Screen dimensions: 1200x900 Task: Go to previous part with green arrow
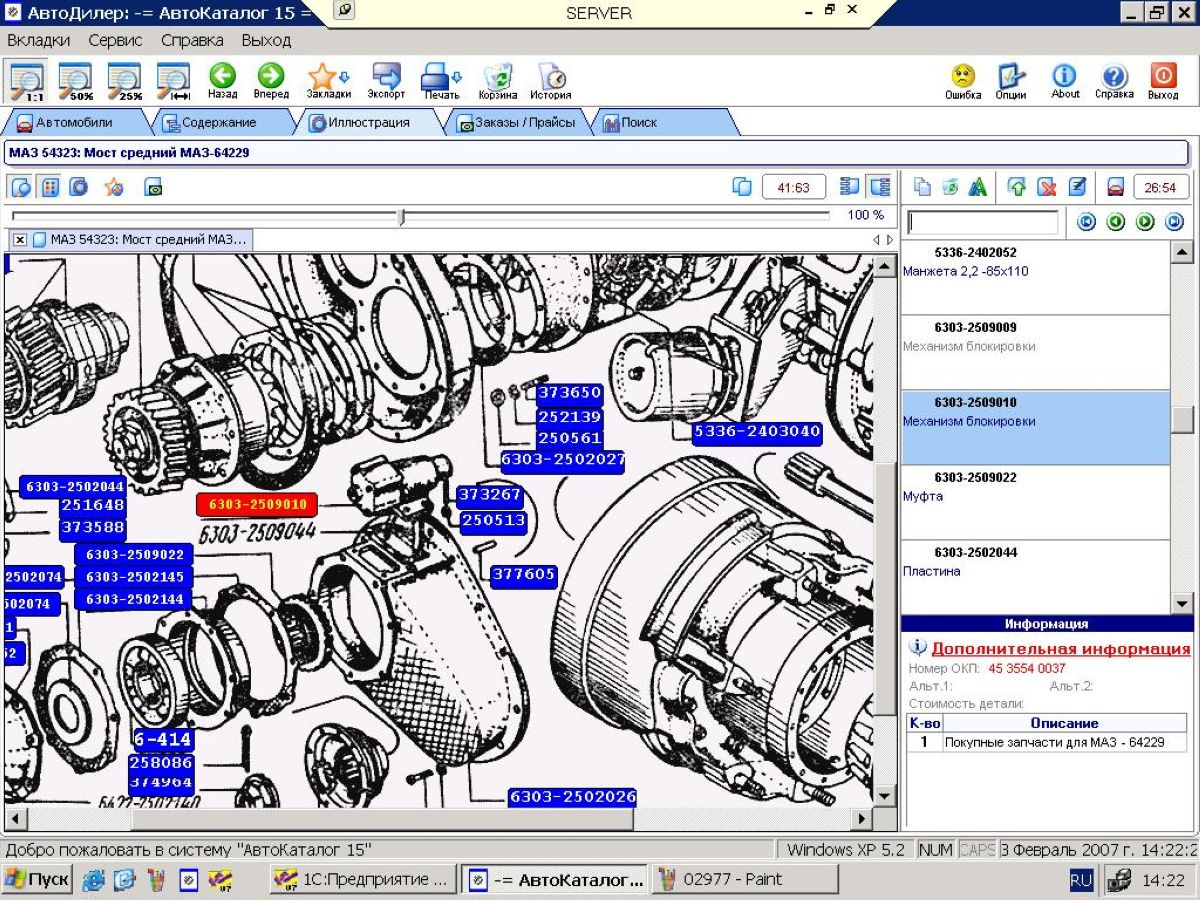coord(1116,222)
